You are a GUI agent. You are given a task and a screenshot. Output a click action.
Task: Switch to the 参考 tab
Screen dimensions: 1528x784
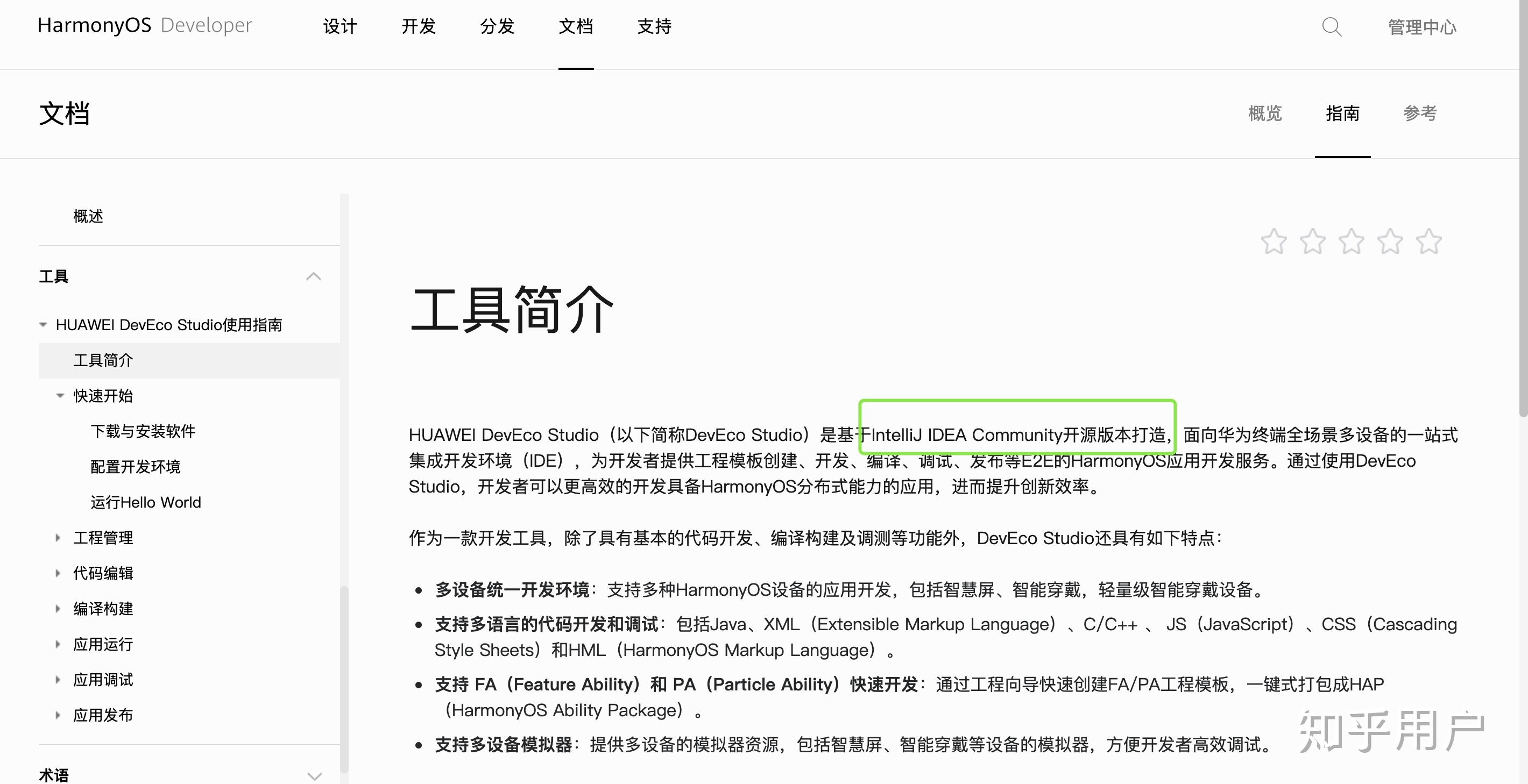click(1419, 113)
